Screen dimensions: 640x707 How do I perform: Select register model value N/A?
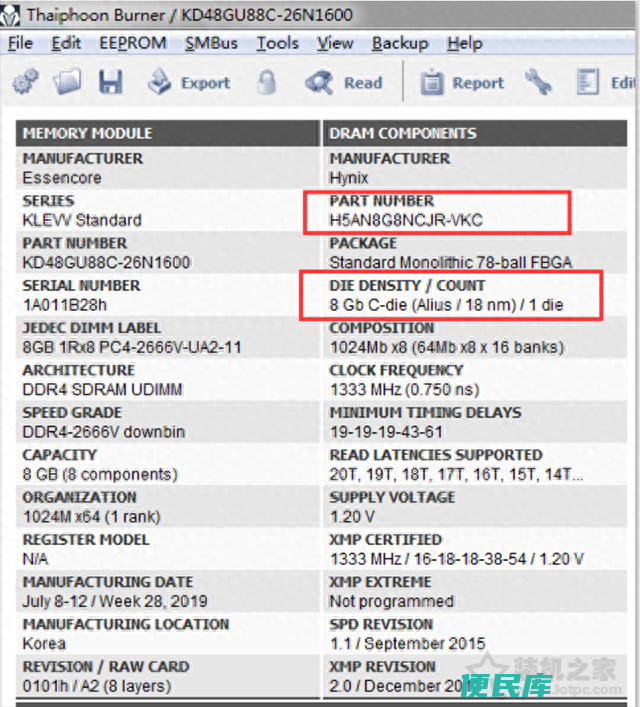click(35, 559)
